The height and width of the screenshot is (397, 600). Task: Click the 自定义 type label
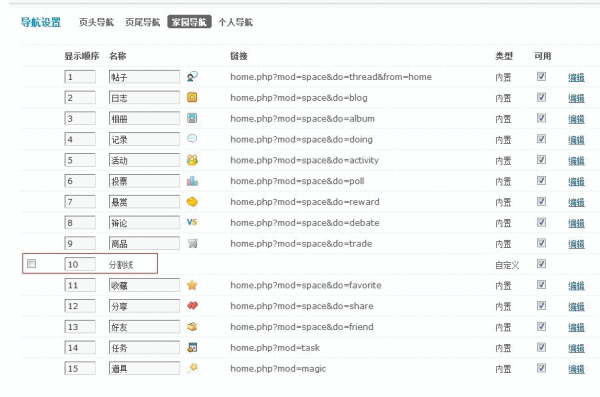507,265
